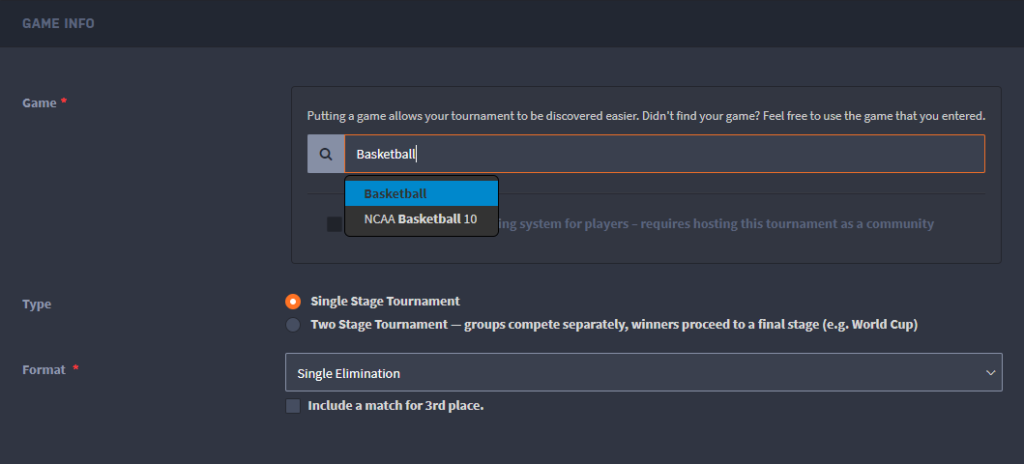This screenshot has width=1024, height=464.
Task: Choose Basketball from autocomplete suggestions
Action: [421, 194]
